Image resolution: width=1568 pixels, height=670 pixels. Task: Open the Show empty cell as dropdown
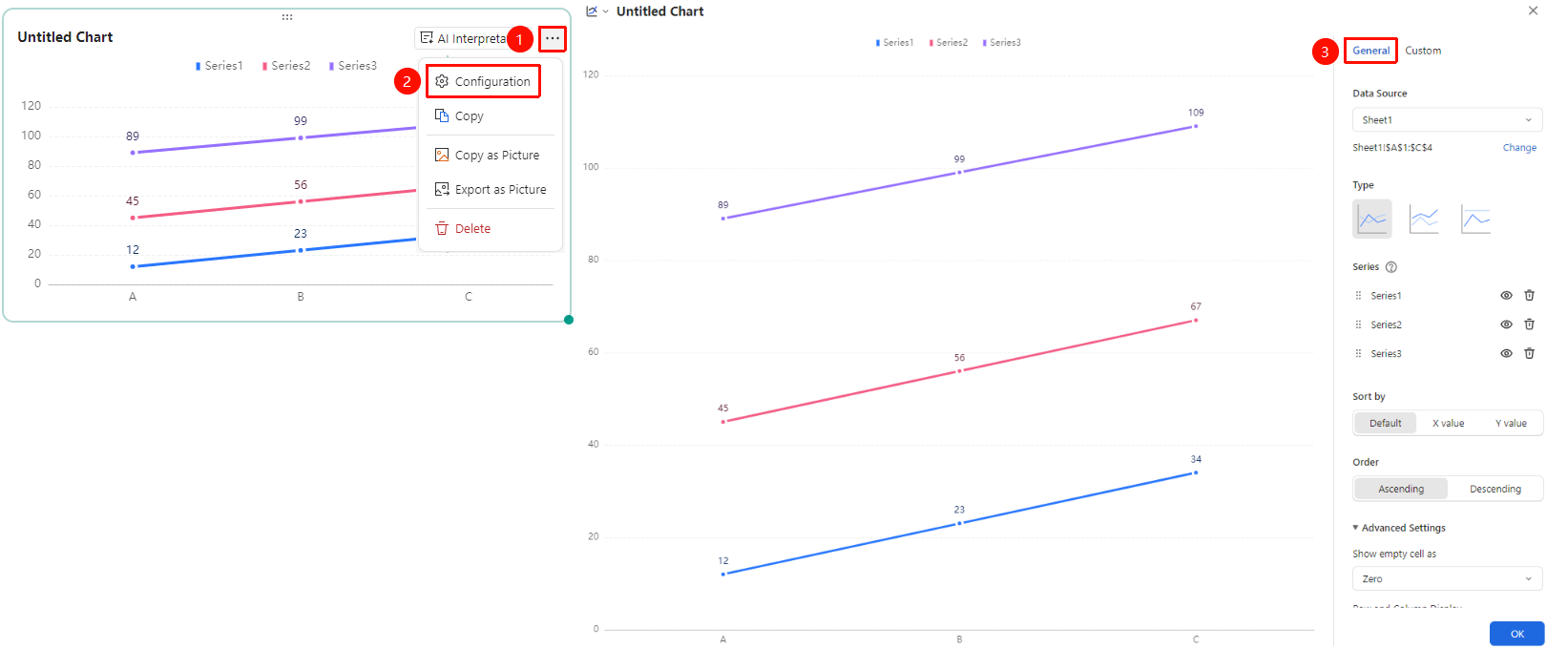point(1448,579)
